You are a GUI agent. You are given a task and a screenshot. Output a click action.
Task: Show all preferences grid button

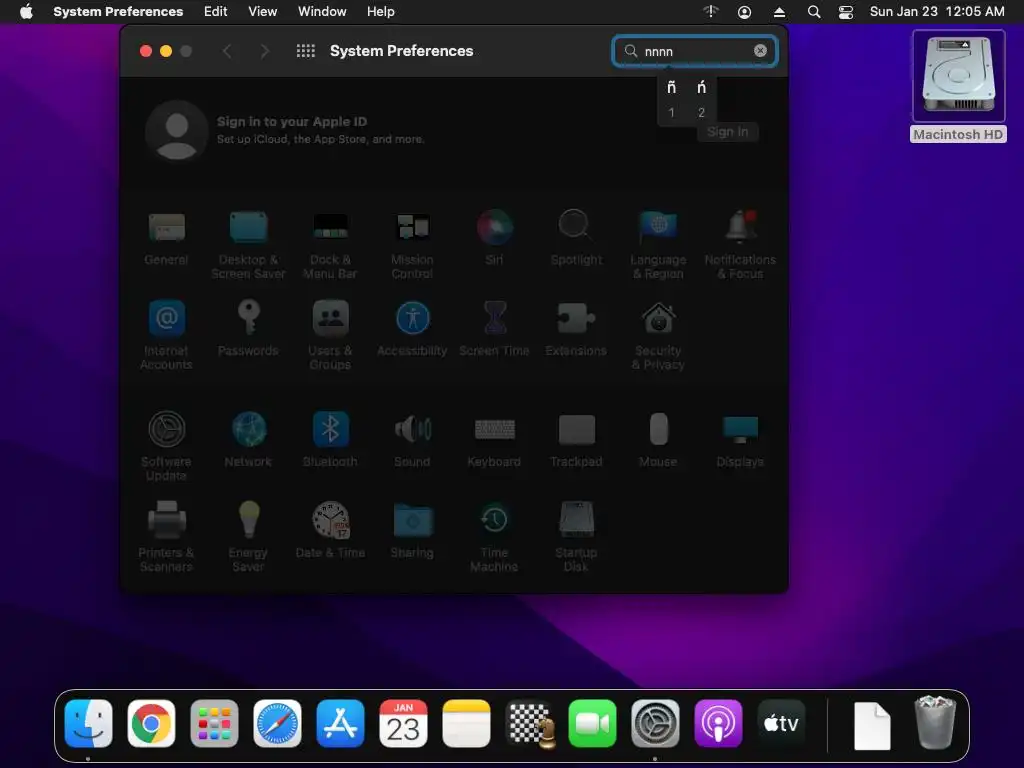(x=306, y=51)
